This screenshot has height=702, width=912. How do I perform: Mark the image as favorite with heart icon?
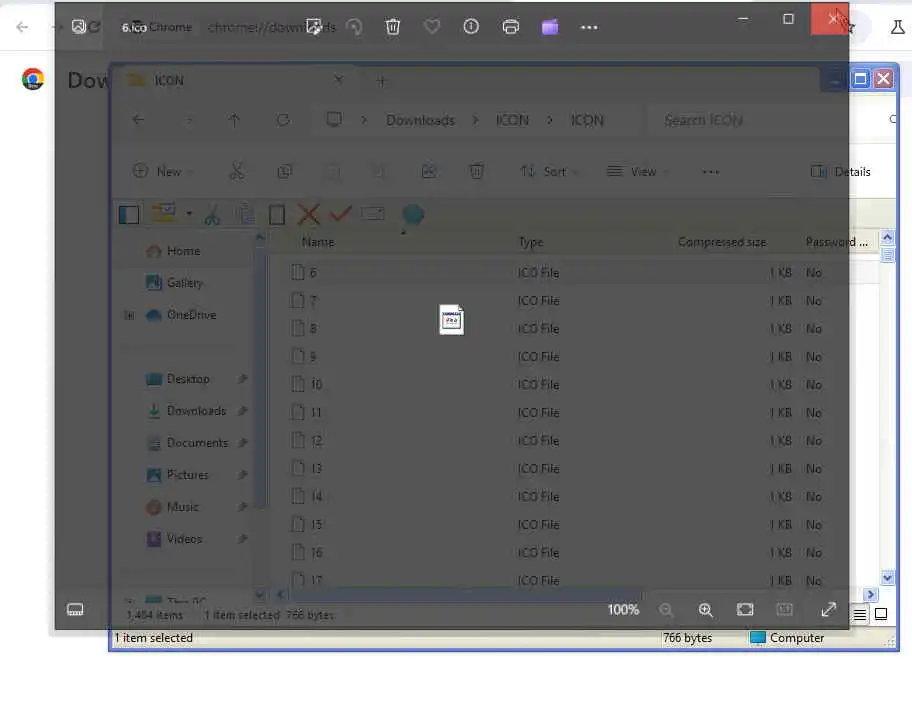click(432, 26)
